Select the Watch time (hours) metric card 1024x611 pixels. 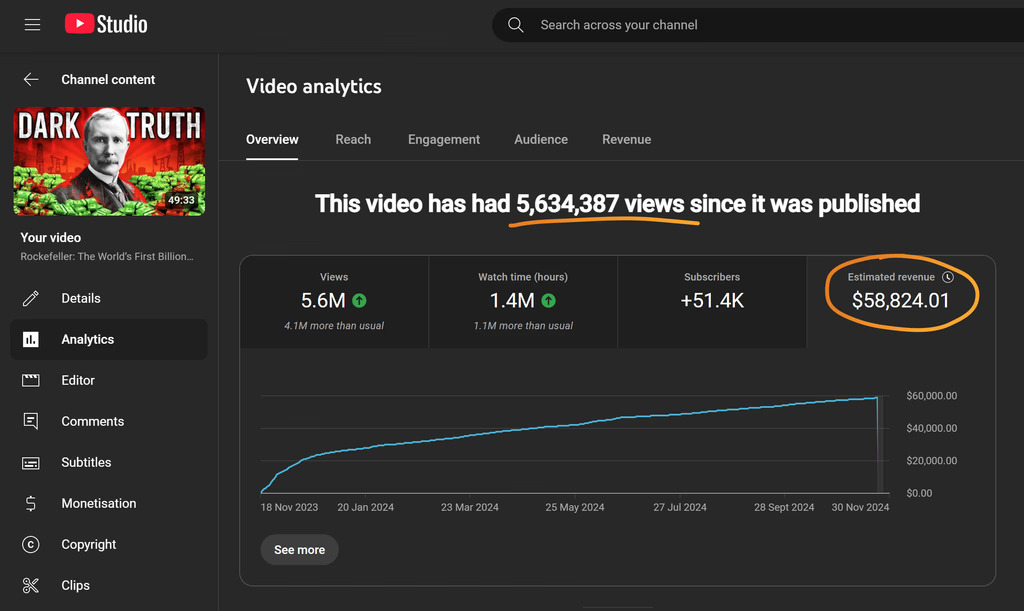523,302
